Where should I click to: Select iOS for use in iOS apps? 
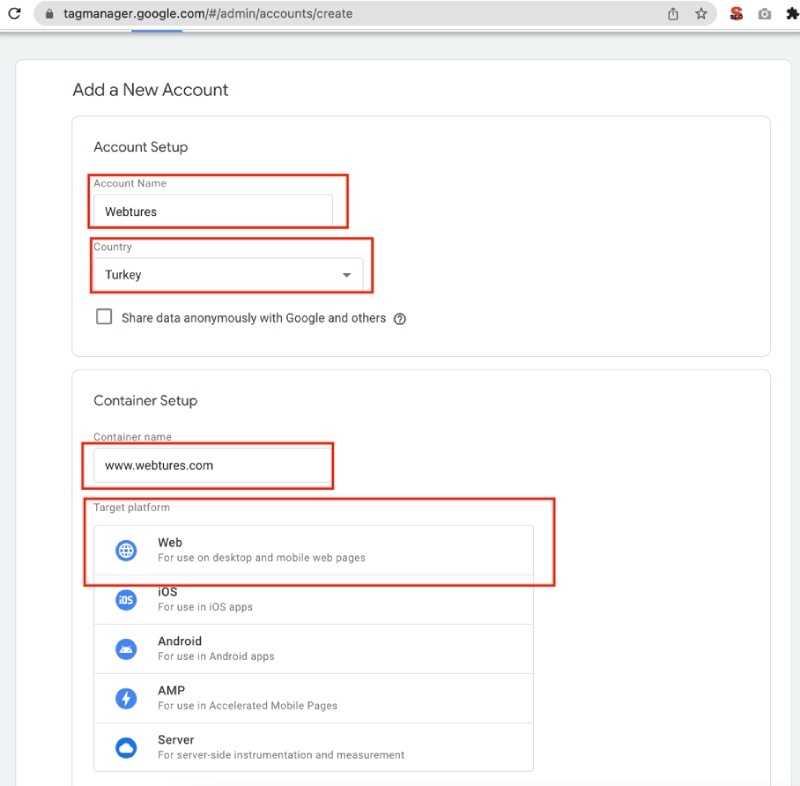pos(300,599)
